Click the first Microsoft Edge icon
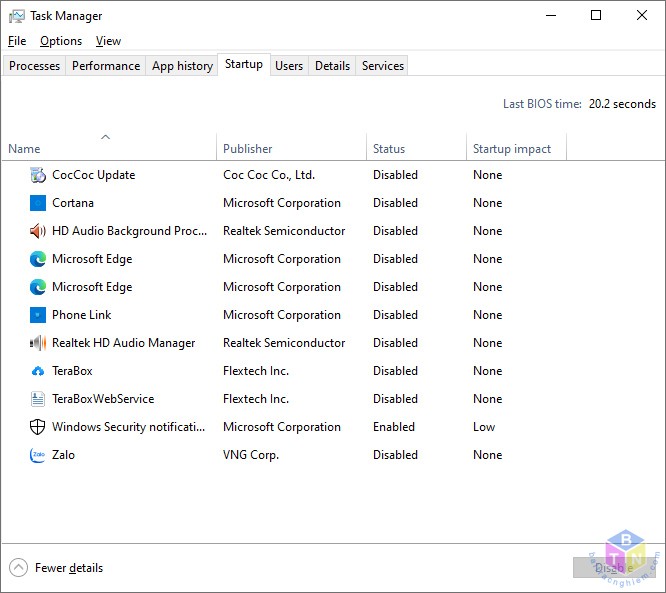 38,259
